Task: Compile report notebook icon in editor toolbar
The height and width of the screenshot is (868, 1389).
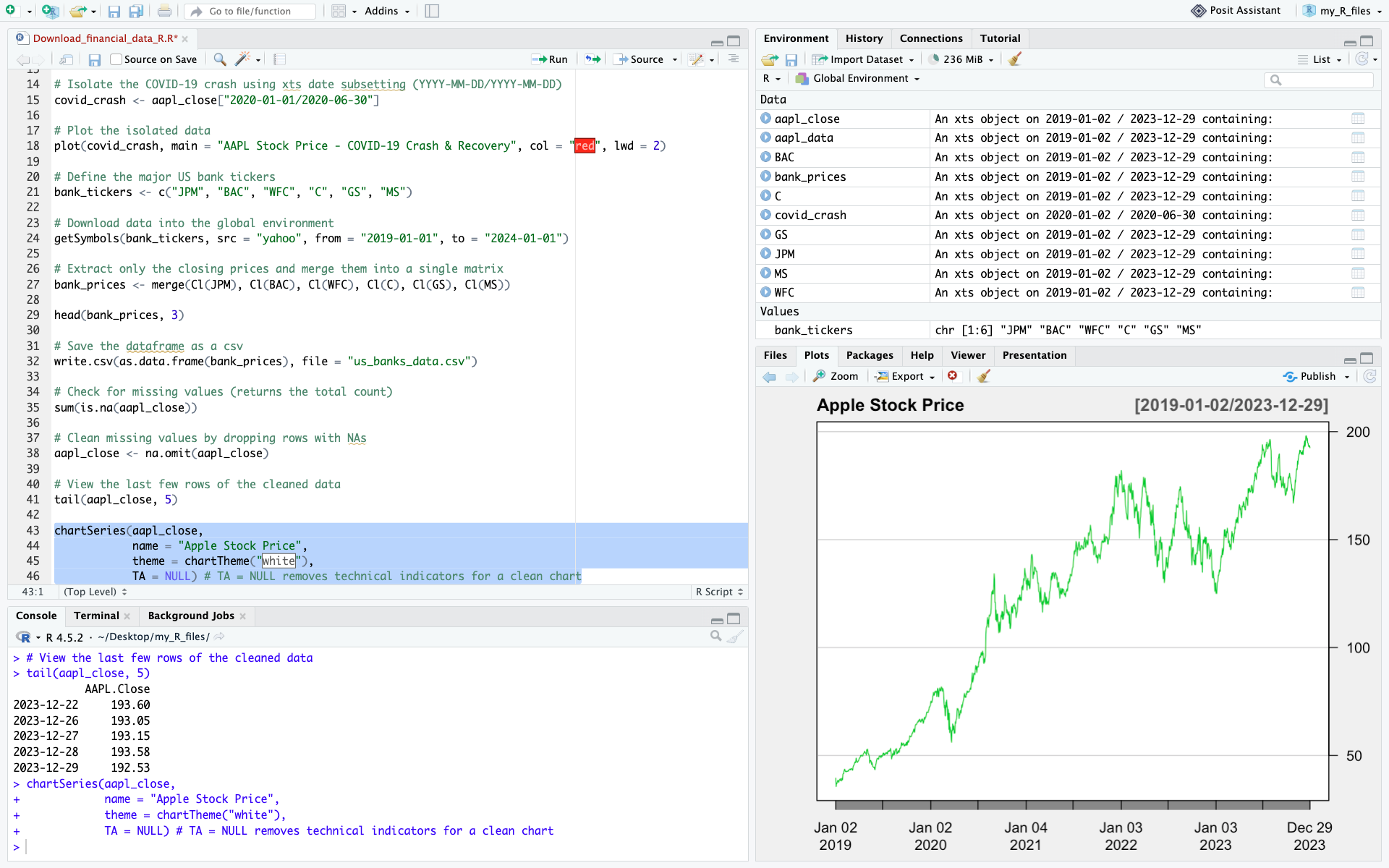Action: 280,59
